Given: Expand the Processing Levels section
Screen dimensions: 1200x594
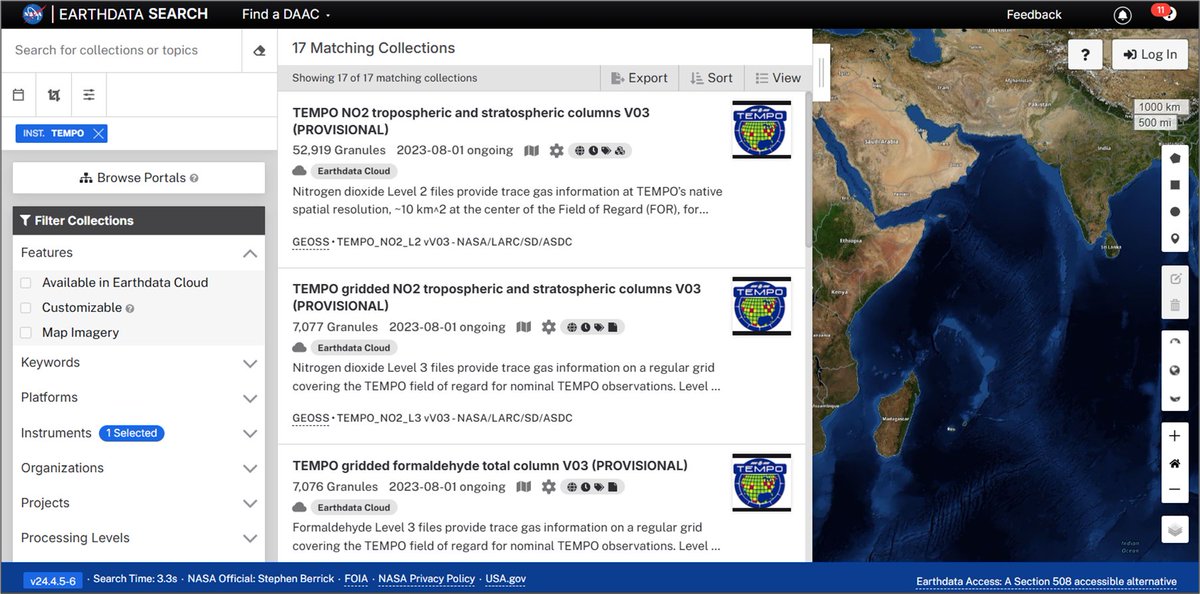Looking at the screenshot, I should pyautogui.click(x=139, y=538).
